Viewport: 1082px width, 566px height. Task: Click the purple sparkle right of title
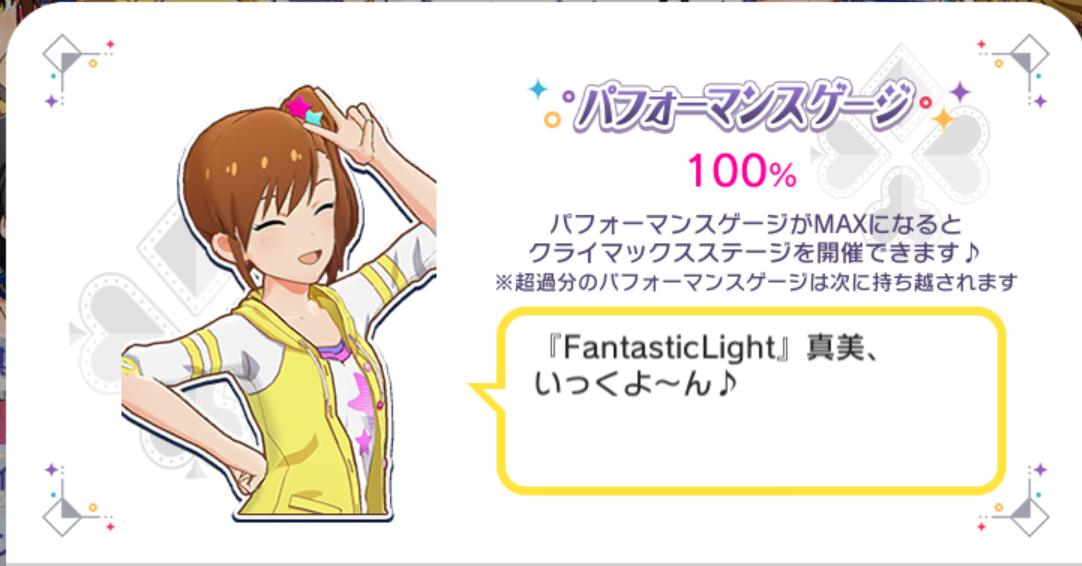960,91
